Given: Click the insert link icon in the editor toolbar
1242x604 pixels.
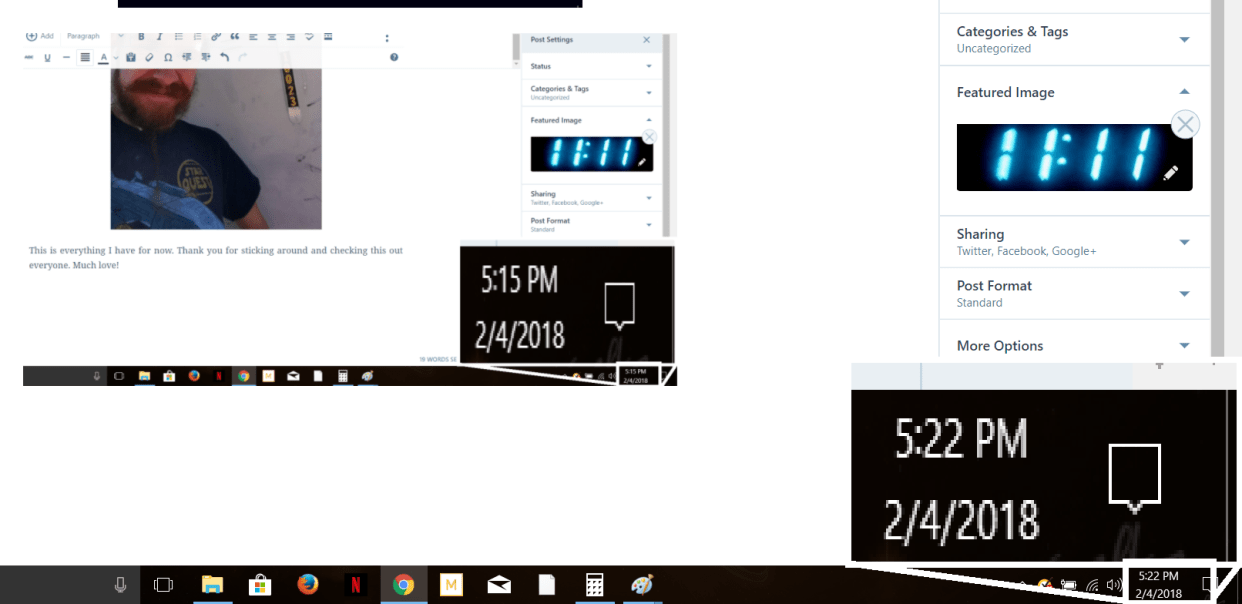Looking at the screenshot, I should pos(216,37).
